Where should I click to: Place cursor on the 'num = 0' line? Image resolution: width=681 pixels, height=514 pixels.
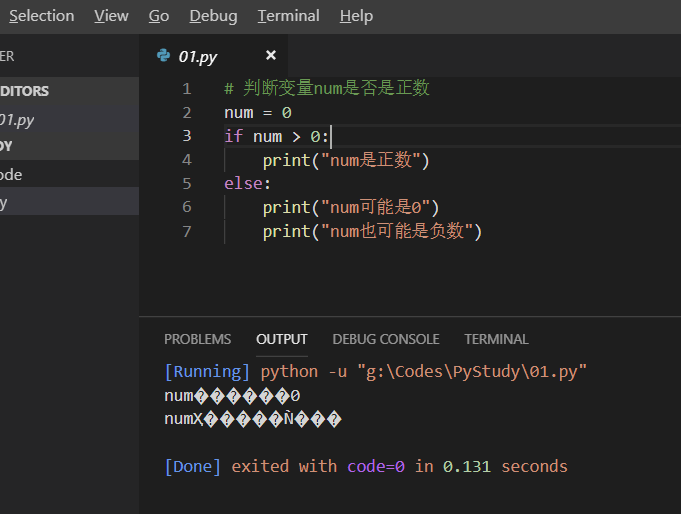tap(258, 113)
